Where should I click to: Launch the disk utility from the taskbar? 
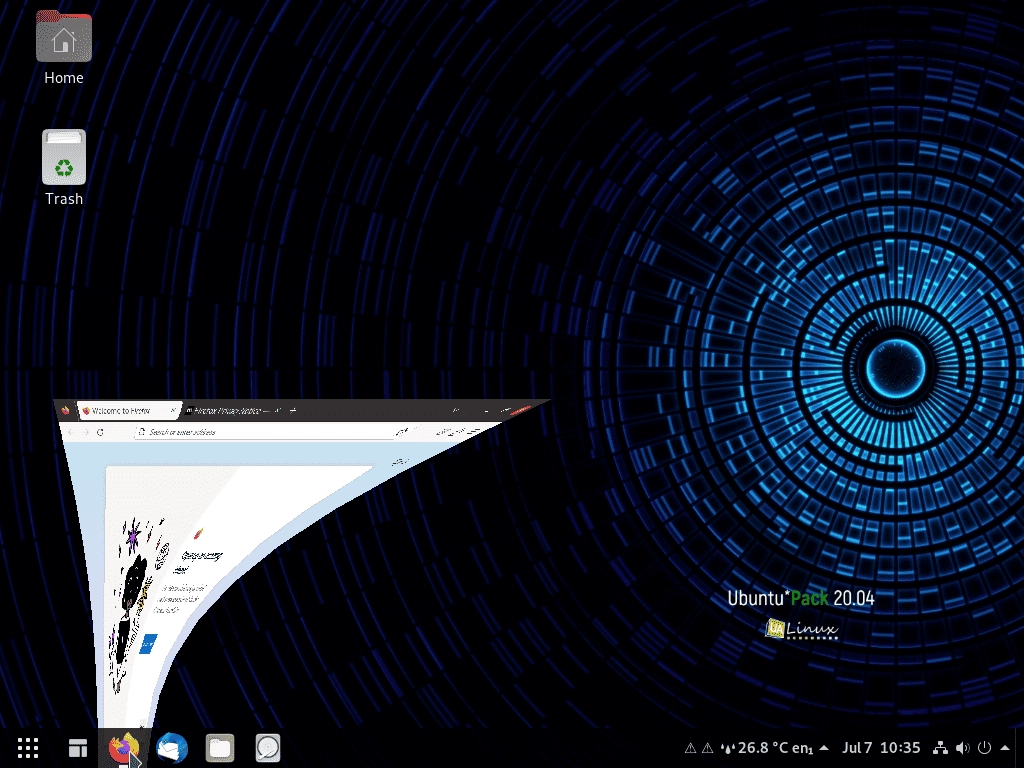coord(268,748)
